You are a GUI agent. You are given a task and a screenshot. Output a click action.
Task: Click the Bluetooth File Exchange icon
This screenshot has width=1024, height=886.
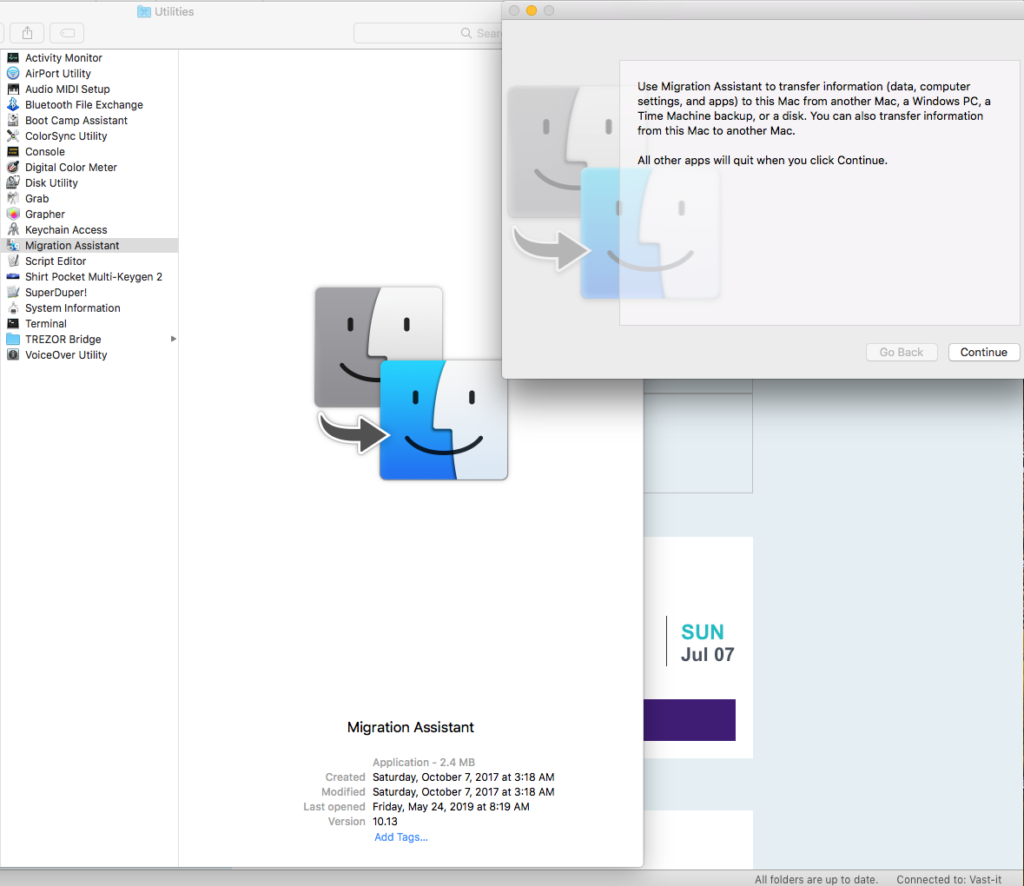coord(13,105)
